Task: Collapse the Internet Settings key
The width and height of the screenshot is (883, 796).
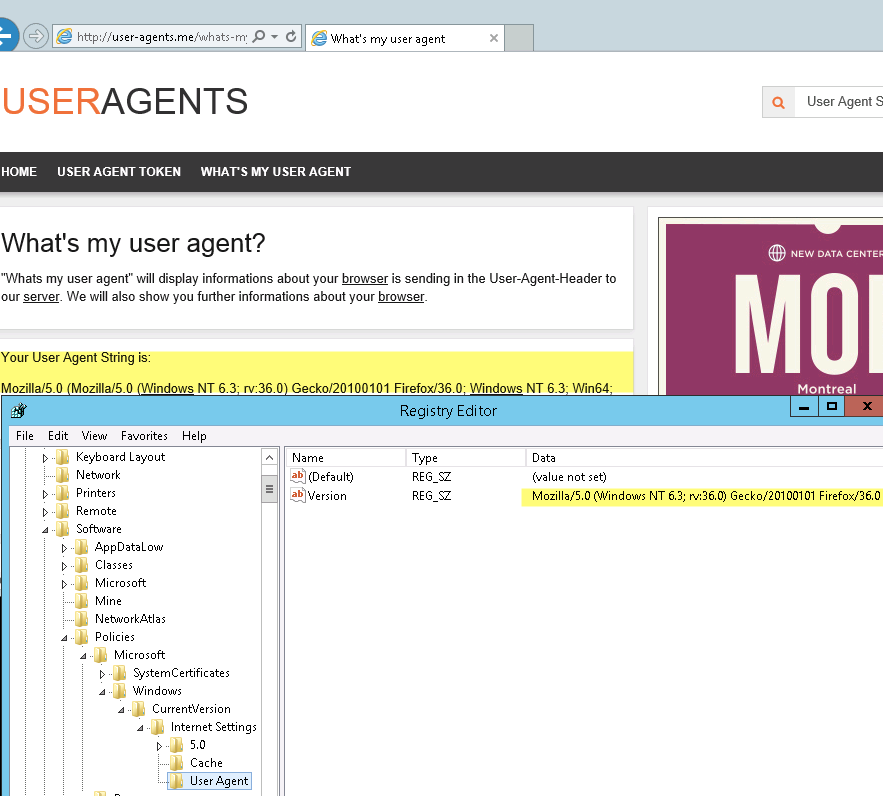Action: point(140,728)
